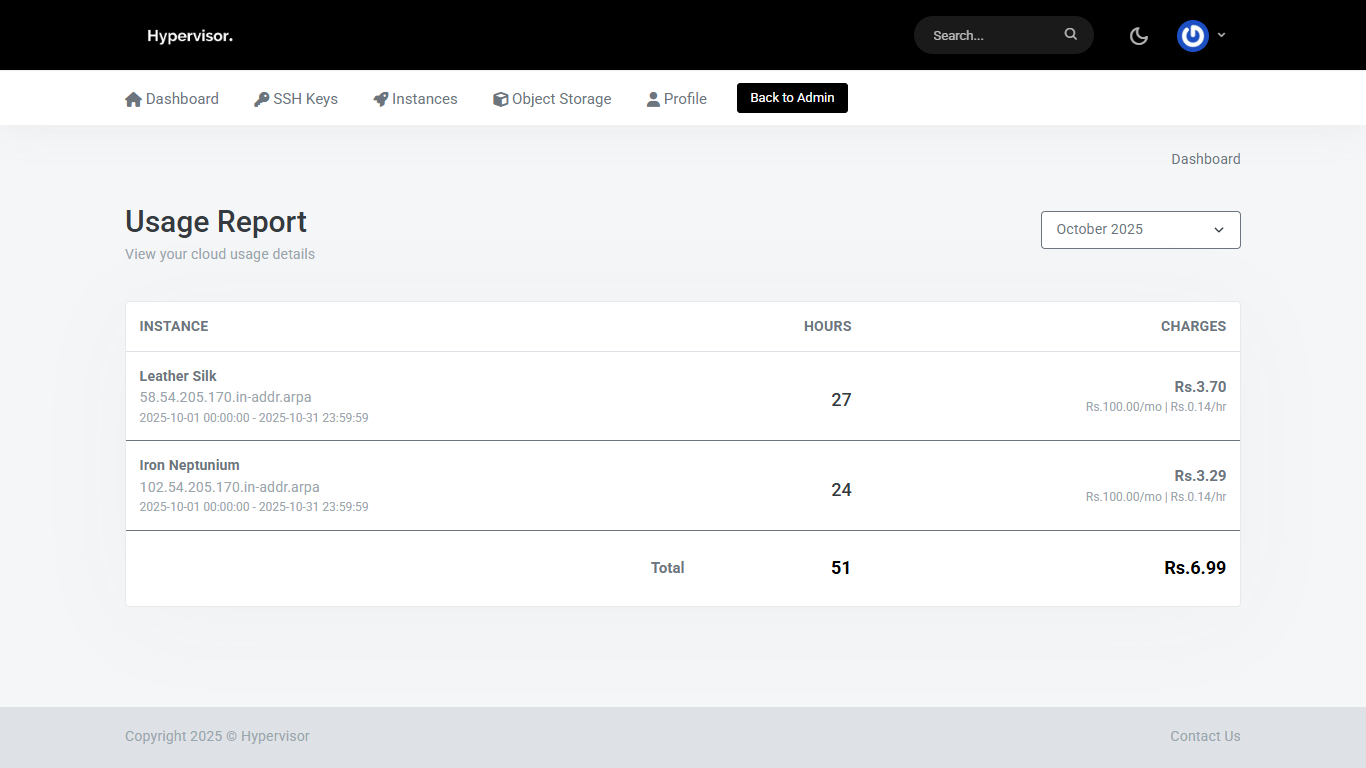This screenshot has width=1366, height=768.
Task: Click the Dashboard breadcrumb link
Action: tap(1205, 159)
